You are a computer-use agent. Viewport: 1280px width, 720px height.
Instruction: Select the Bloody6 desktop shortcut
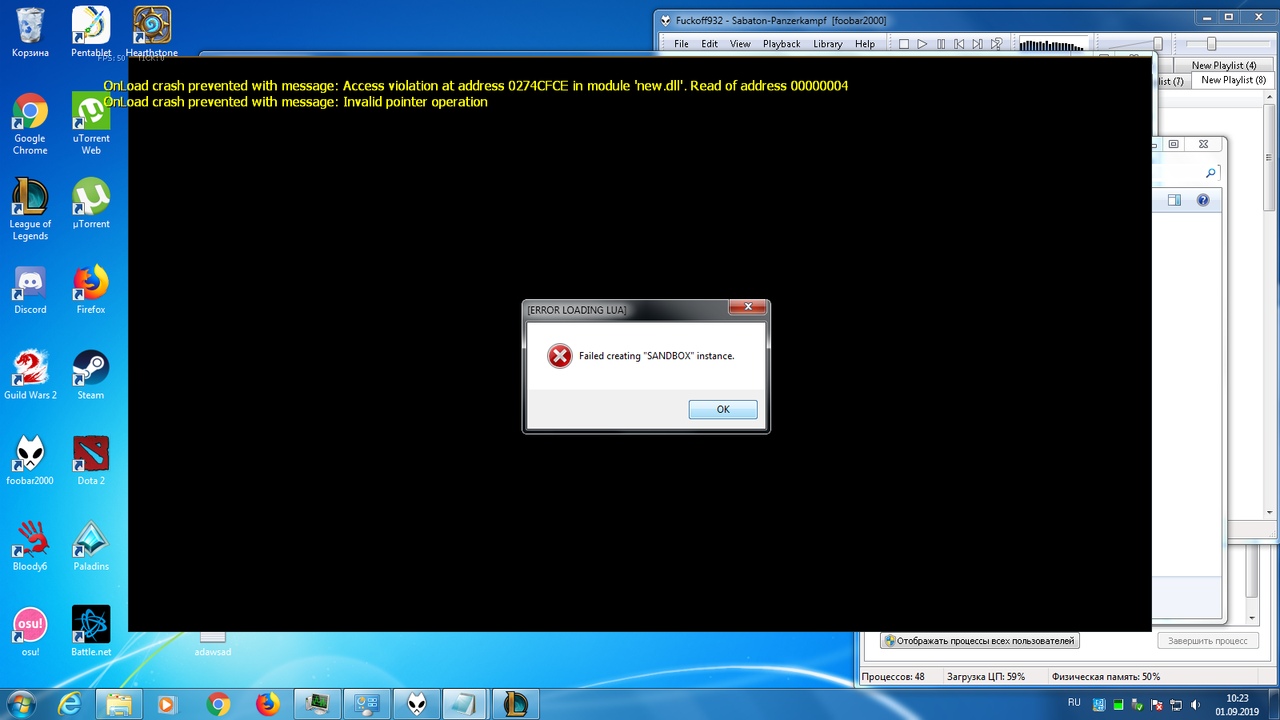tap(30, 545)
